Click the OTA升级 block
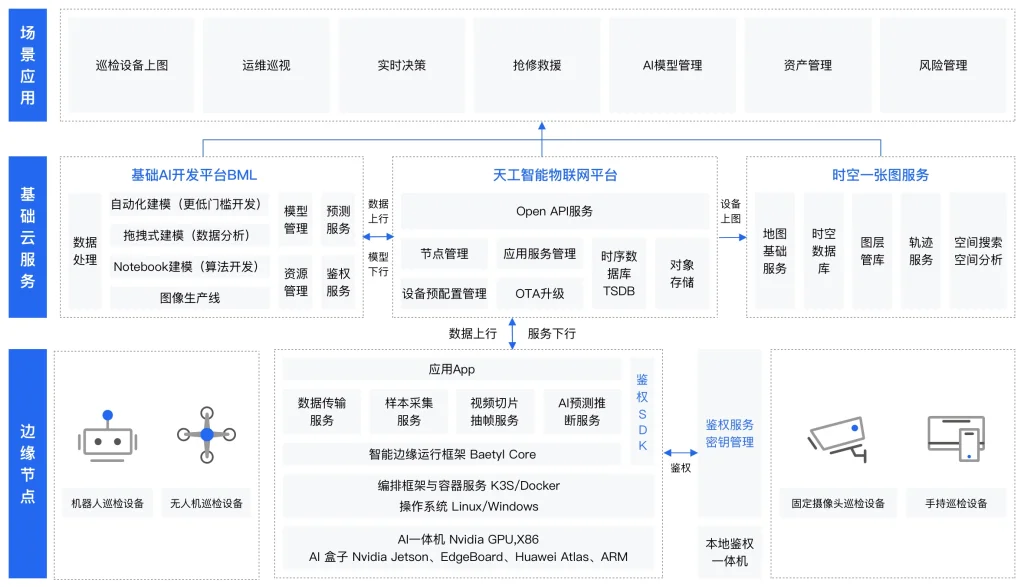The width and height of the screenshot is (1024, 587). (540, 294)
